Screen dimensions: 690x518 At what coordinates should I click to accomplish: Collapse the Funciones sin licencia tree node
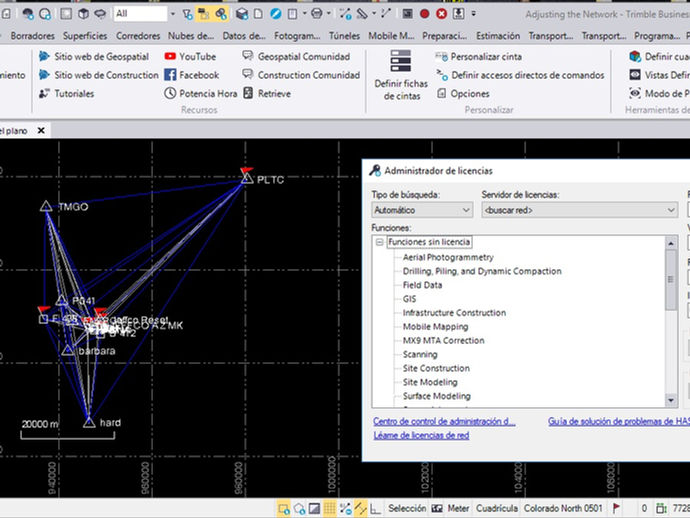click(379, 242)
